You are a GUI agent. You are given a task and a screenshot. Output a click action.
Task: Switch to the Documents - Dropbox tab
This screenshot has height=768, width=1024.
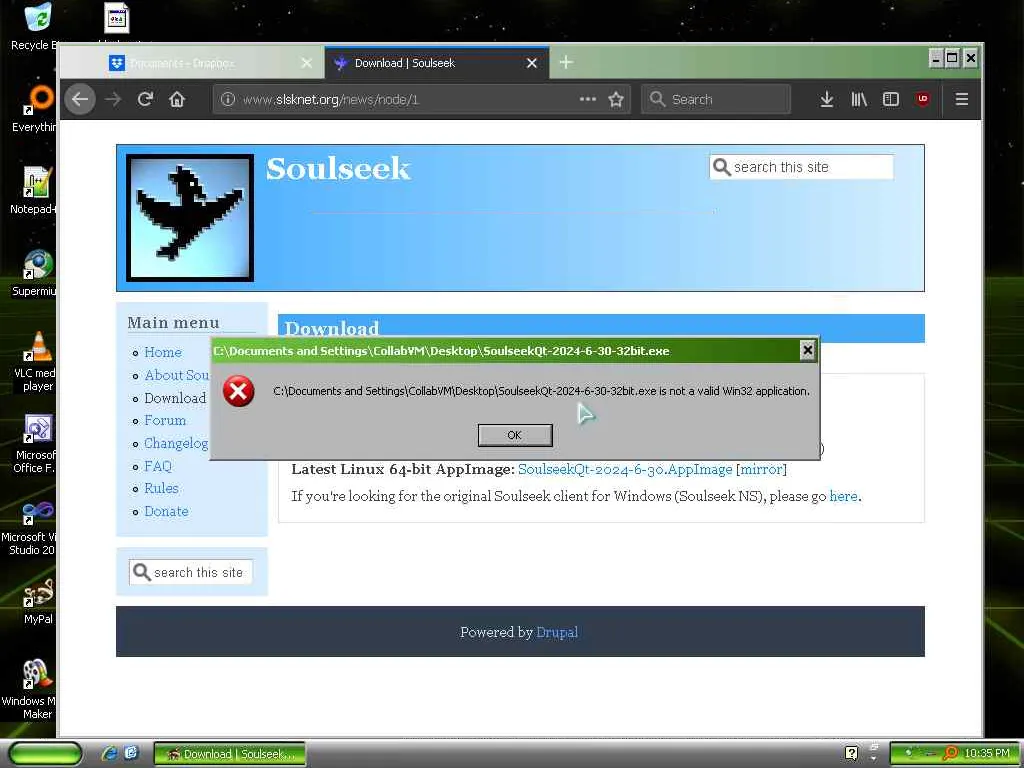192,63
